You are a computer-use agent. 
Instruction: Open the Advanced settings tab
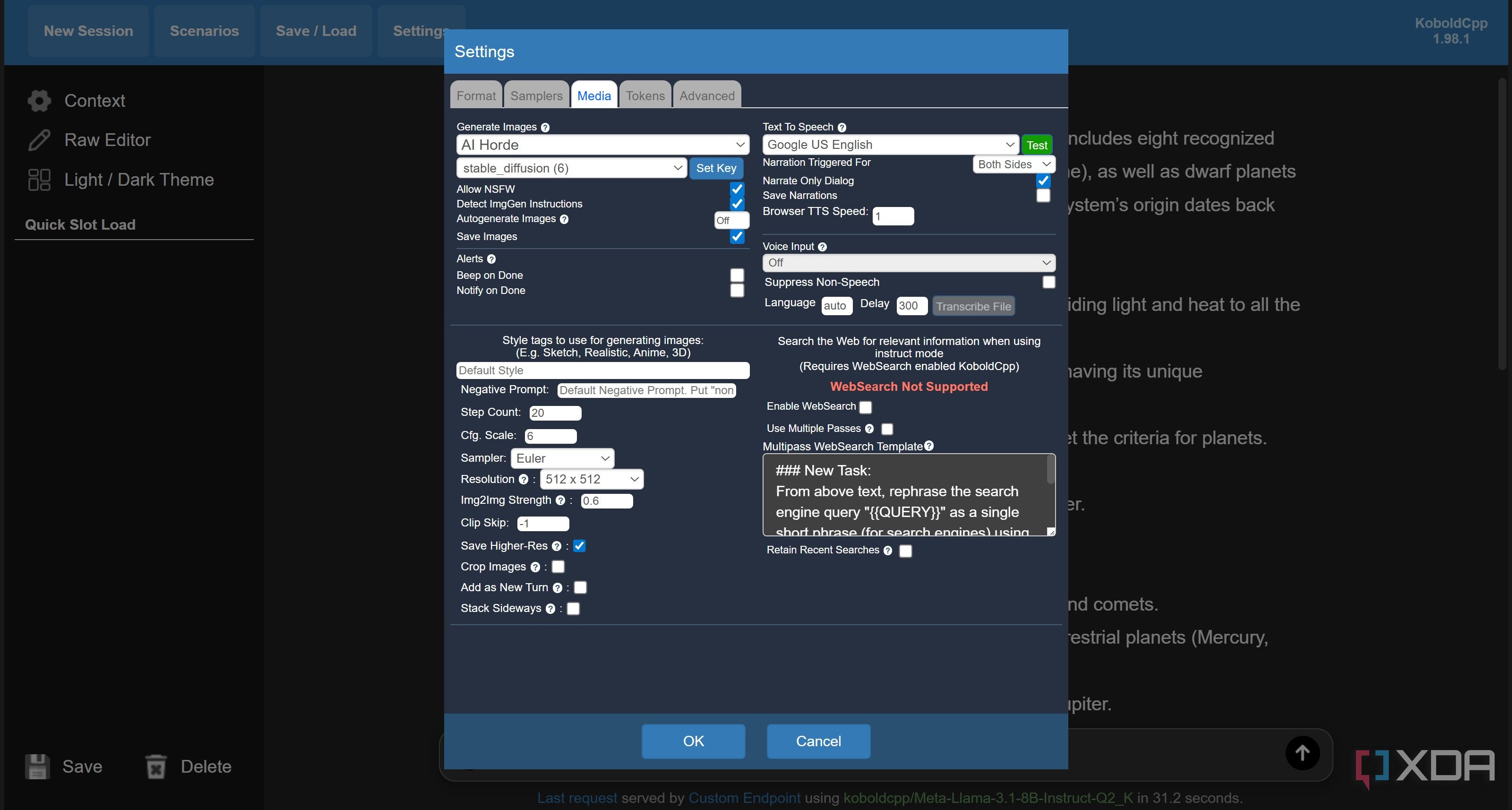pos(707,95)
